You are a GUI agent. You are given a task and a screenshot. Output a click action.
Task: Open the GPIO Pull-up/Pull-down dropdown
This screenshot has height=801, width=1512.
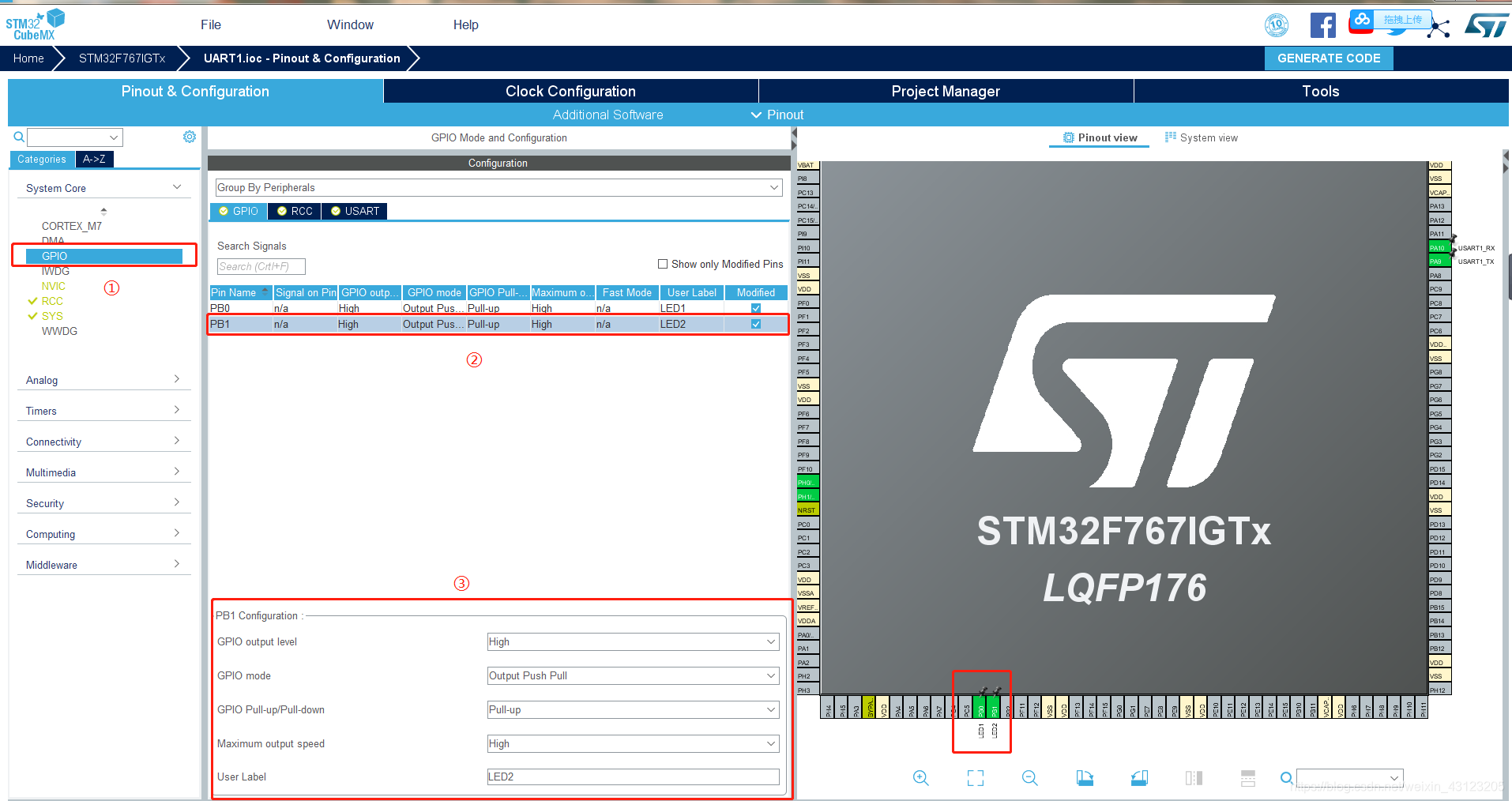point(634,710)
